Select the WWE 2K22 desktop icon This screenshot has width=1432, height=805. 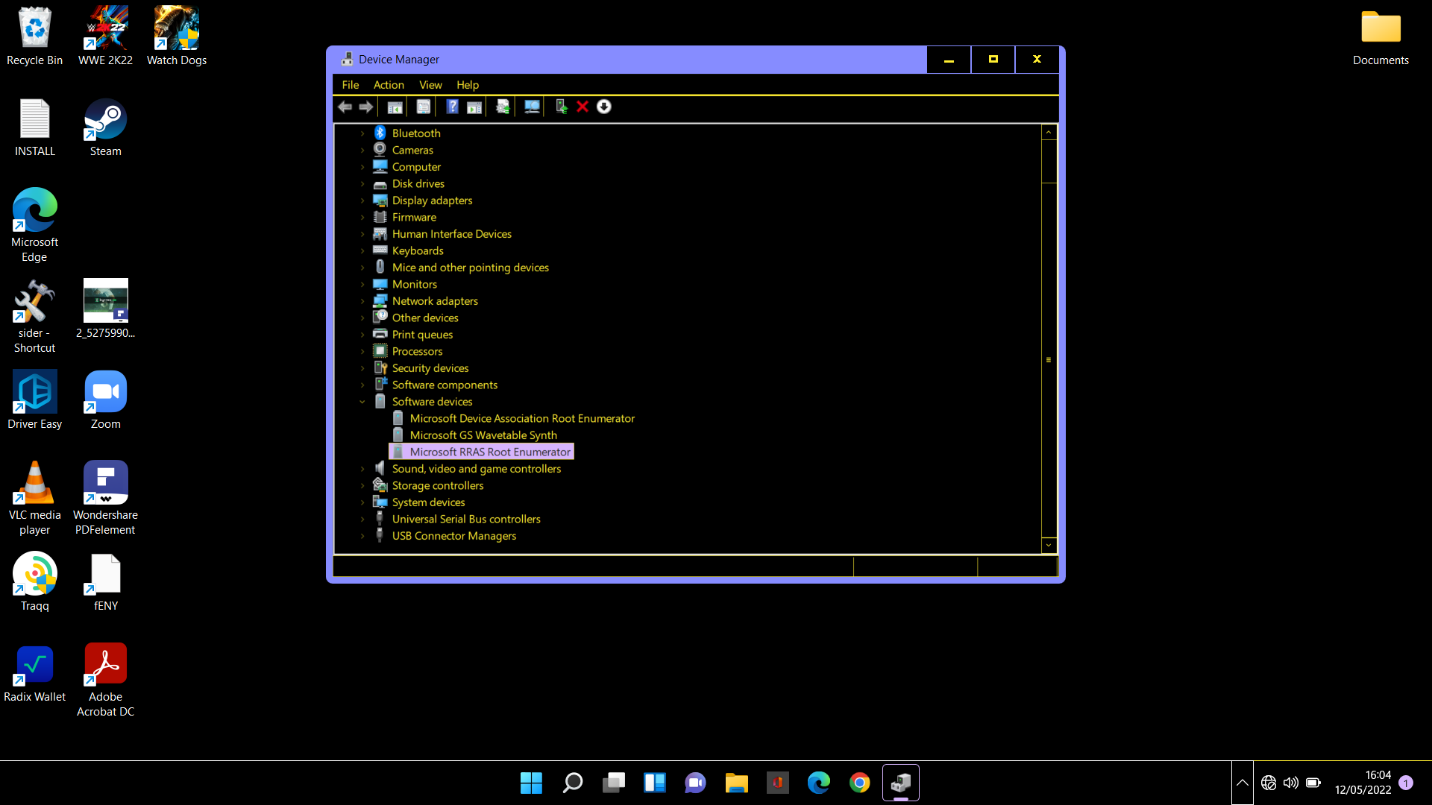click(105, 37)
